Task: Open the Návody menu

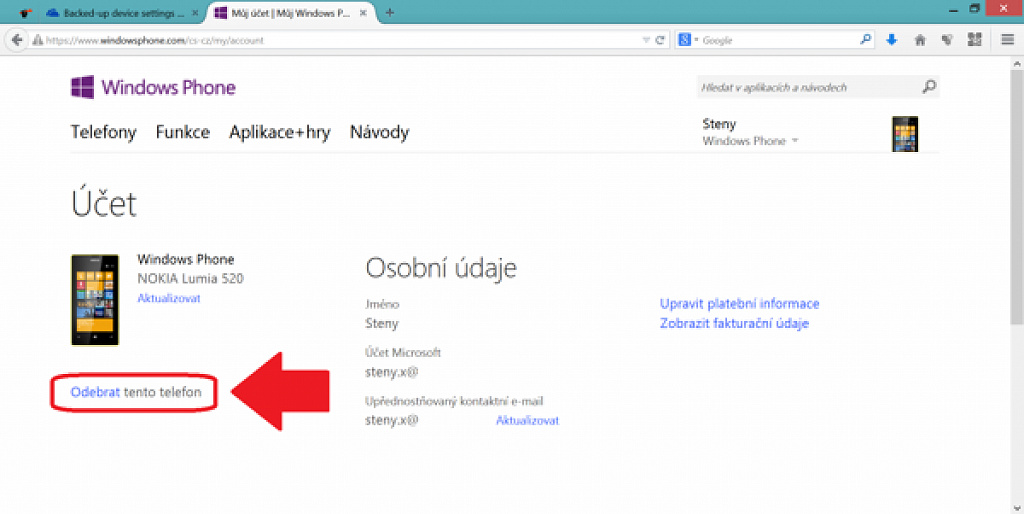Action: 379,133
